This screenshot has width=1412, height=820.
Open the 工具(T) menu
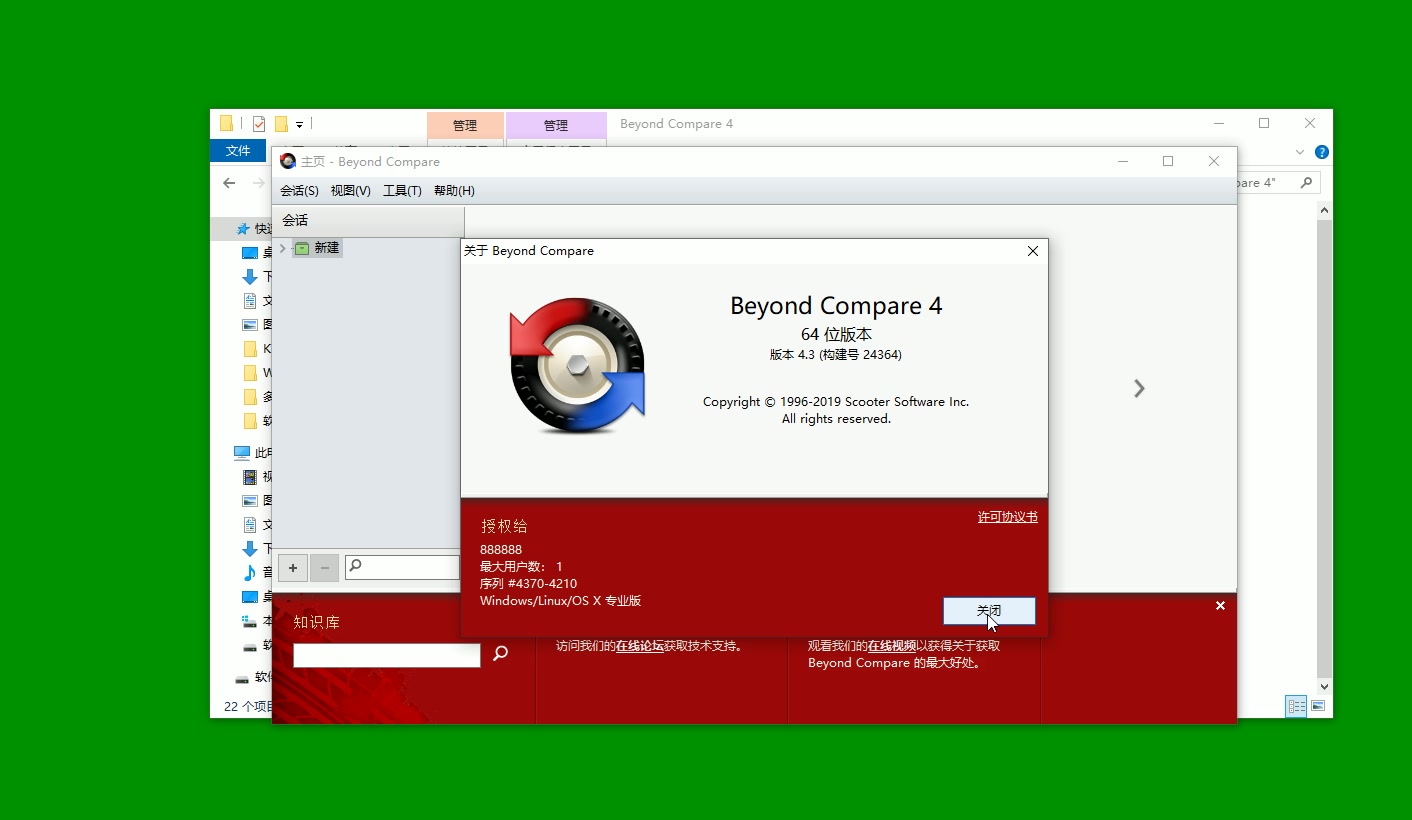pyautogui.click(x=402, y=191)
